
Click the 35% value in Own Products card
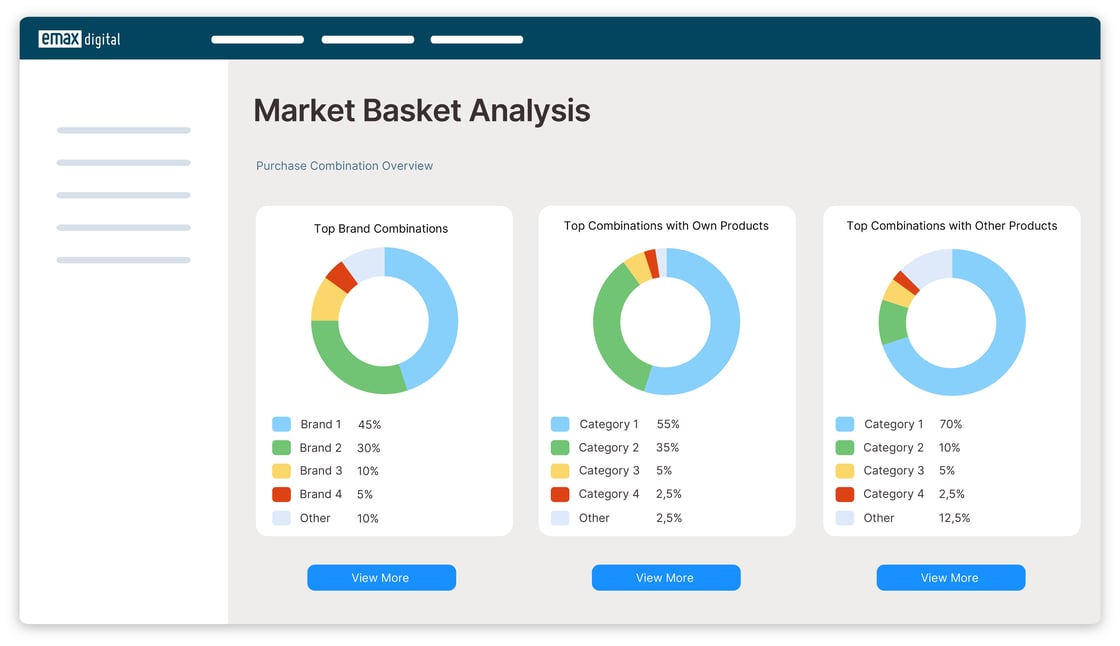(x=668, y=447)
